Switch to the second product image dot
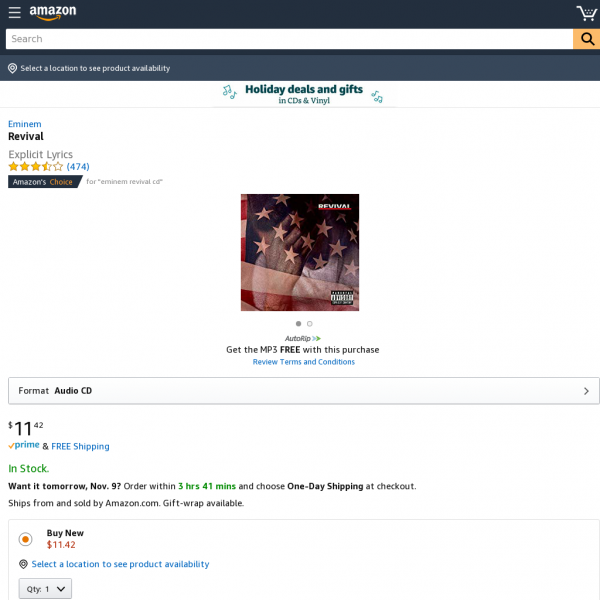This screenshot has height=600, width=600. pos(310,324)
